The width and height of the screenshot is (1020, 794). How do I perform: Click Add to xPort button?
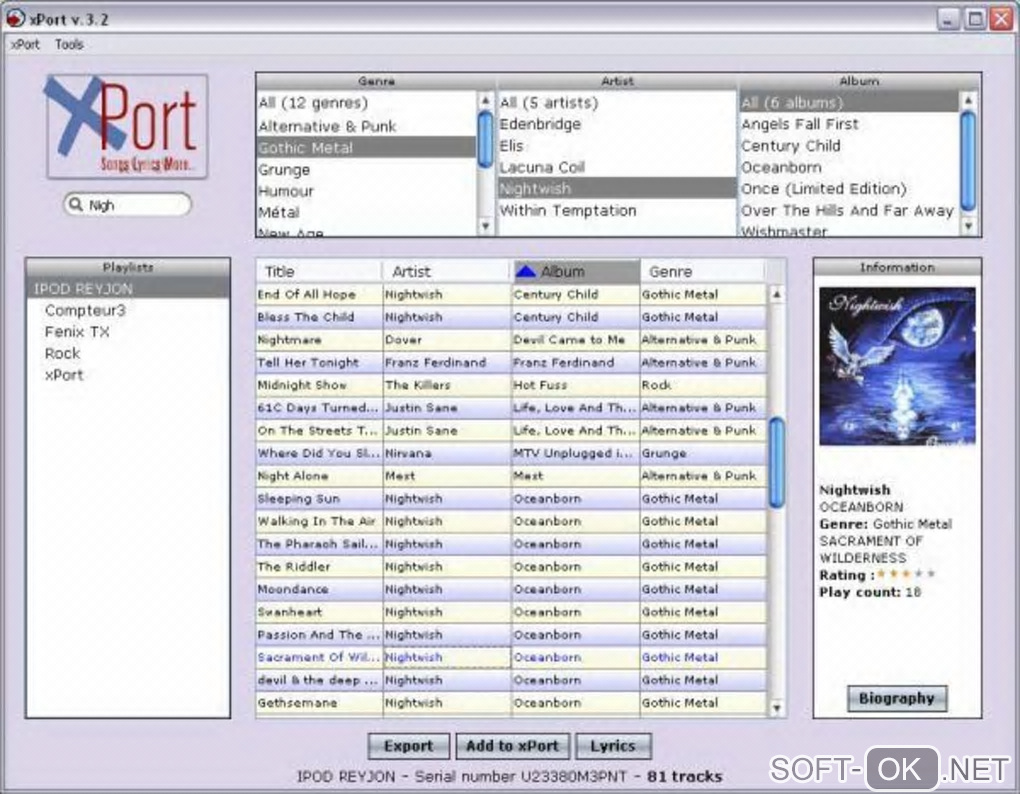tap(512, 746)
